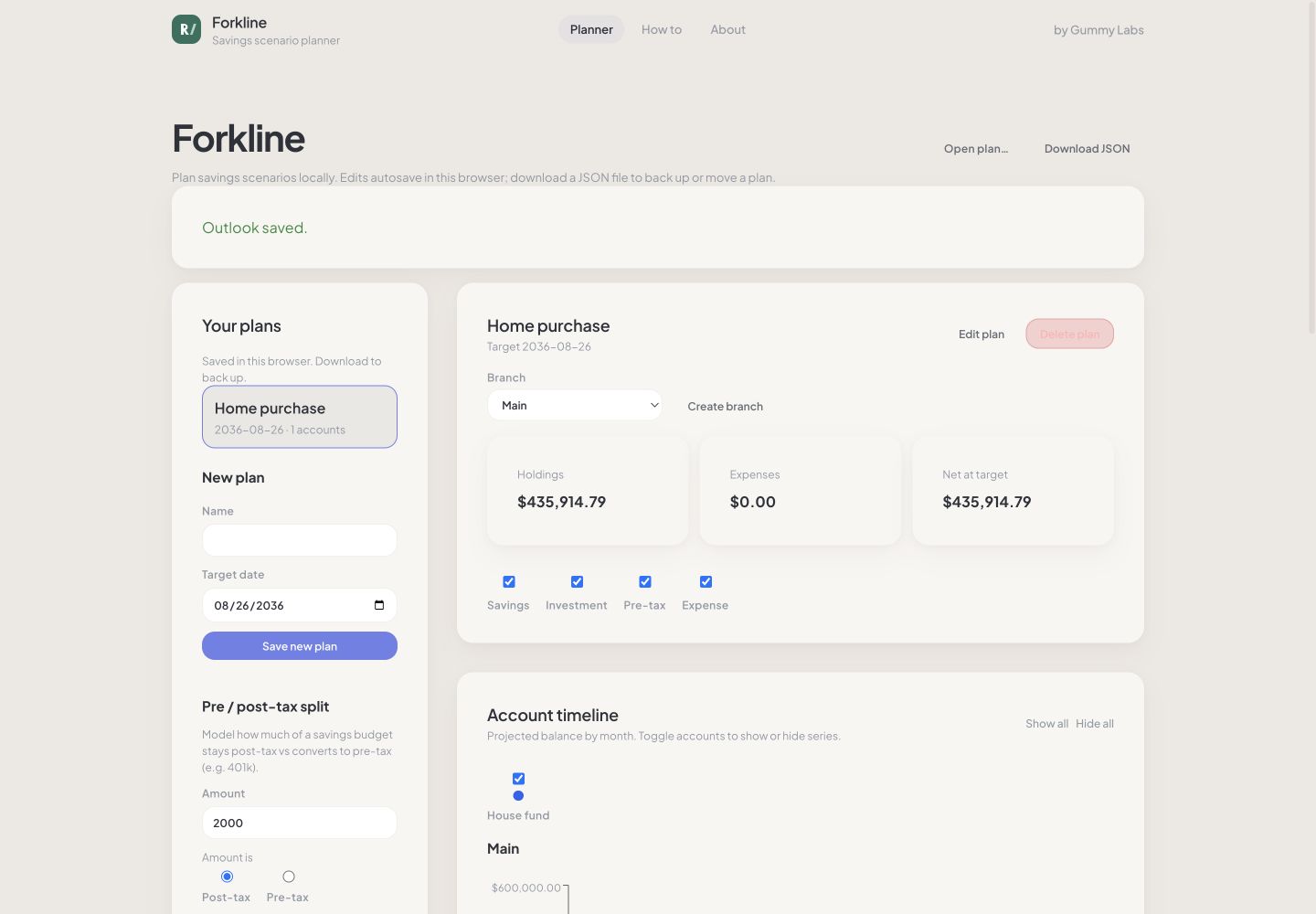Click Download JSON
Screen dimensions: 1316x914
1088,148
